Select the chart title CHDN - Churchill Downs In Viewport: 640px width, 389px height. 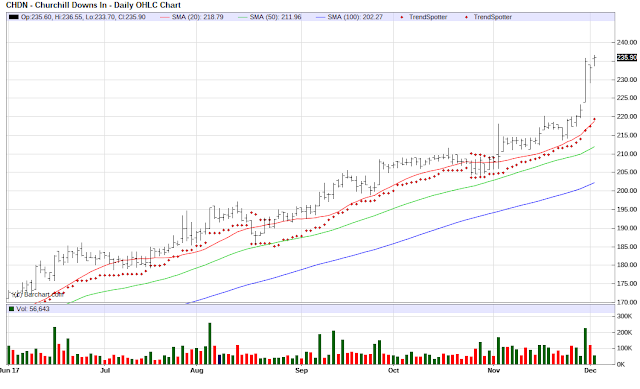coord(56,5)
